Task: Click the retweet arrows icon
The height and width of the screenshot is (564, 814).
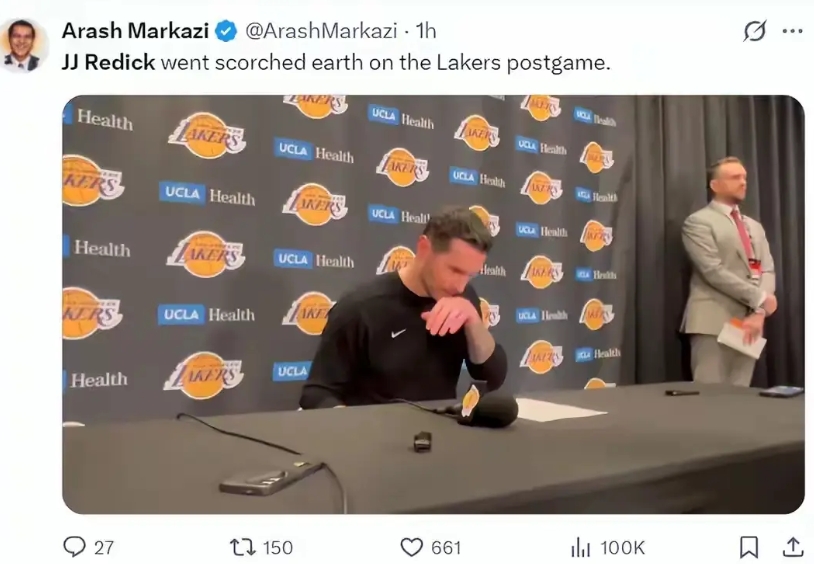Action: point(242,547)
